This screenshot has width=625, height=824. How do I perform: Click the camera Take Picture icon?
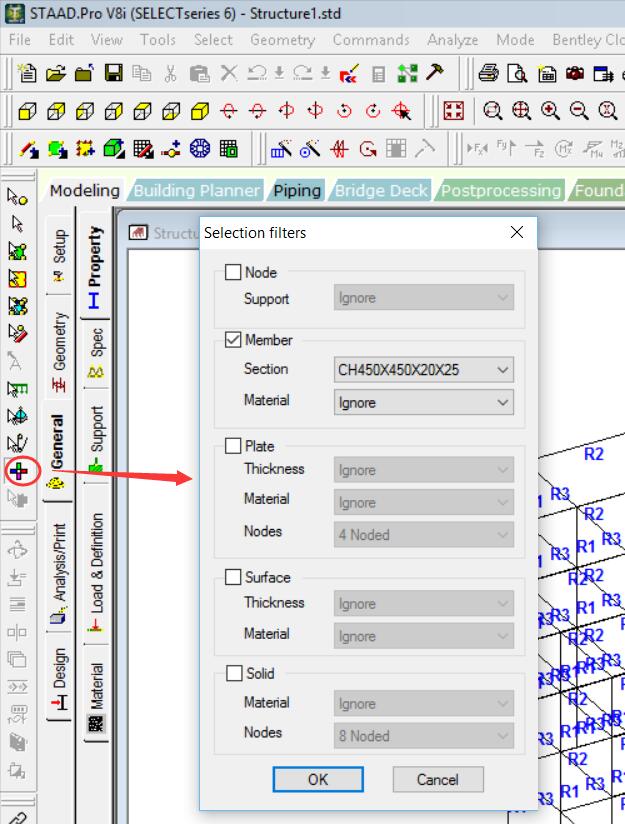coord(575,73)
